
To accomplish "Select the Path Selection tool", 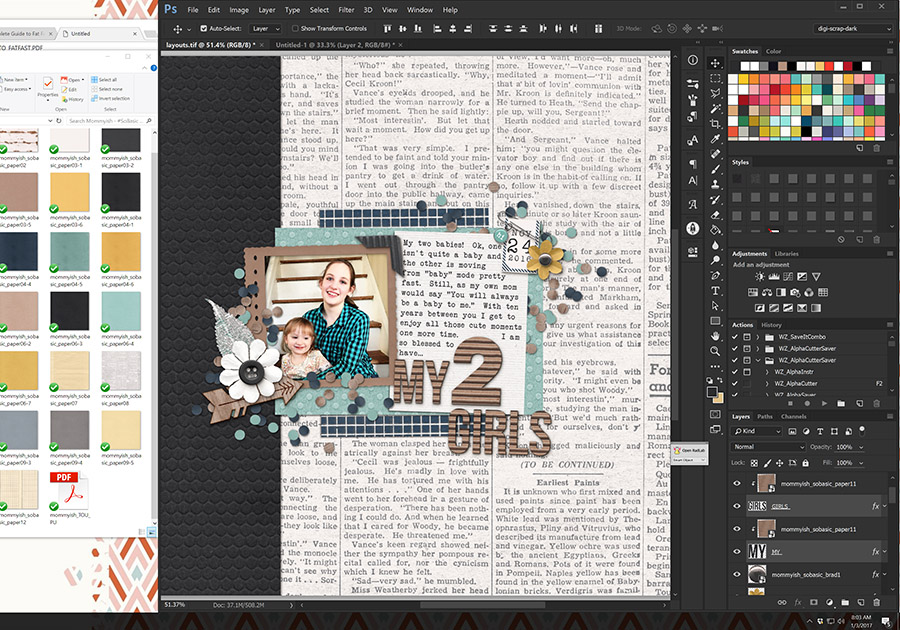I will tap(715, 306).
